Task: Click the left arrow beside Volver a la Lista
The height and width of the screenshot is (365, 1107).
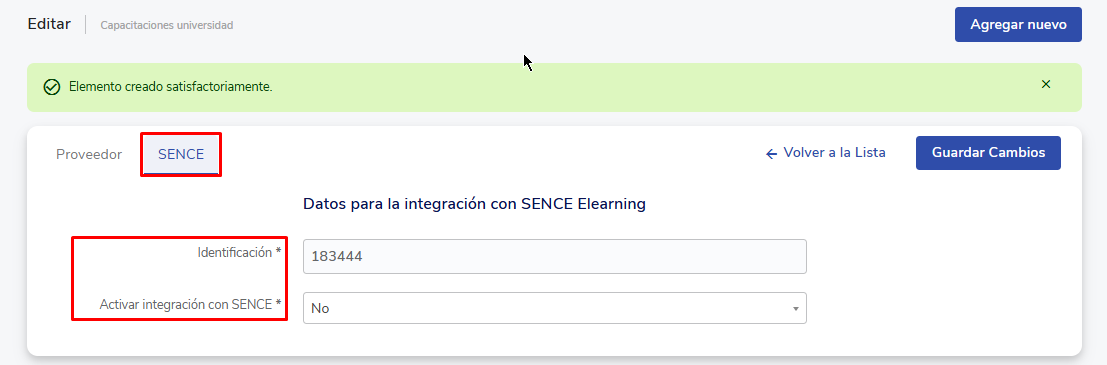Action: (771, 154)
